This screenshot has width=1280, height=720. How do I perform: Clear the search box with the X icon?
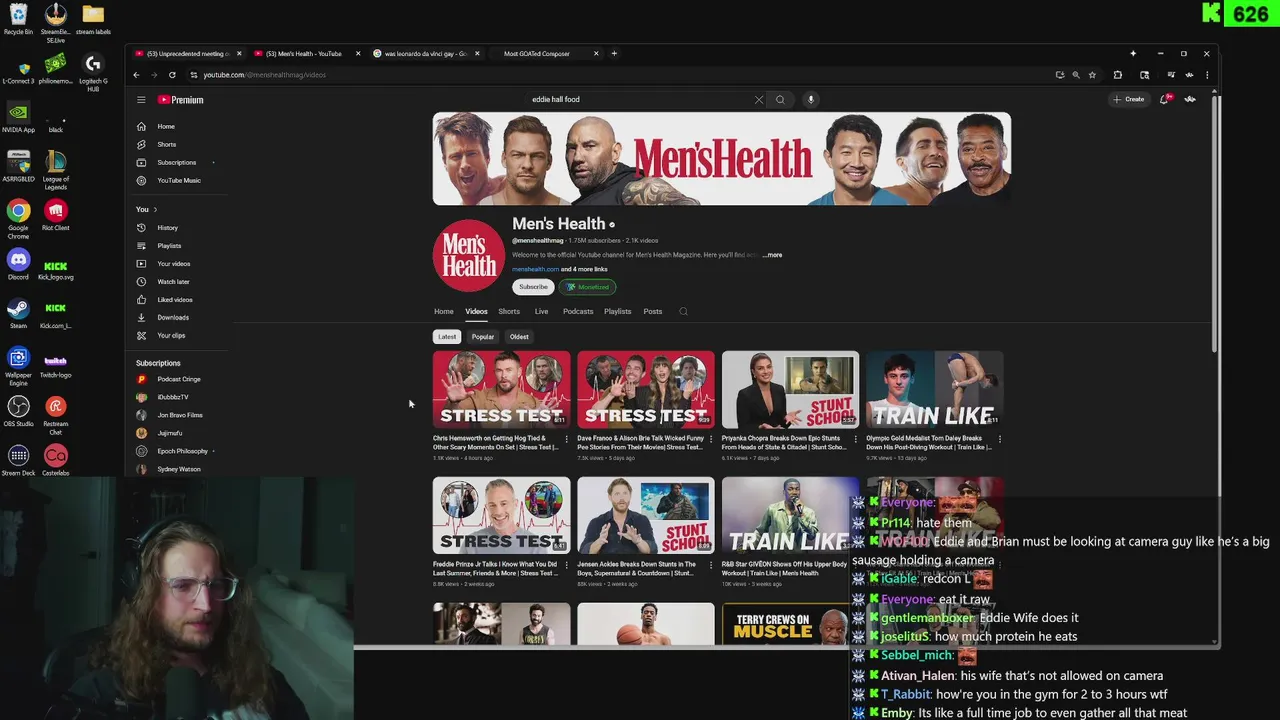[x=759, y=100]
